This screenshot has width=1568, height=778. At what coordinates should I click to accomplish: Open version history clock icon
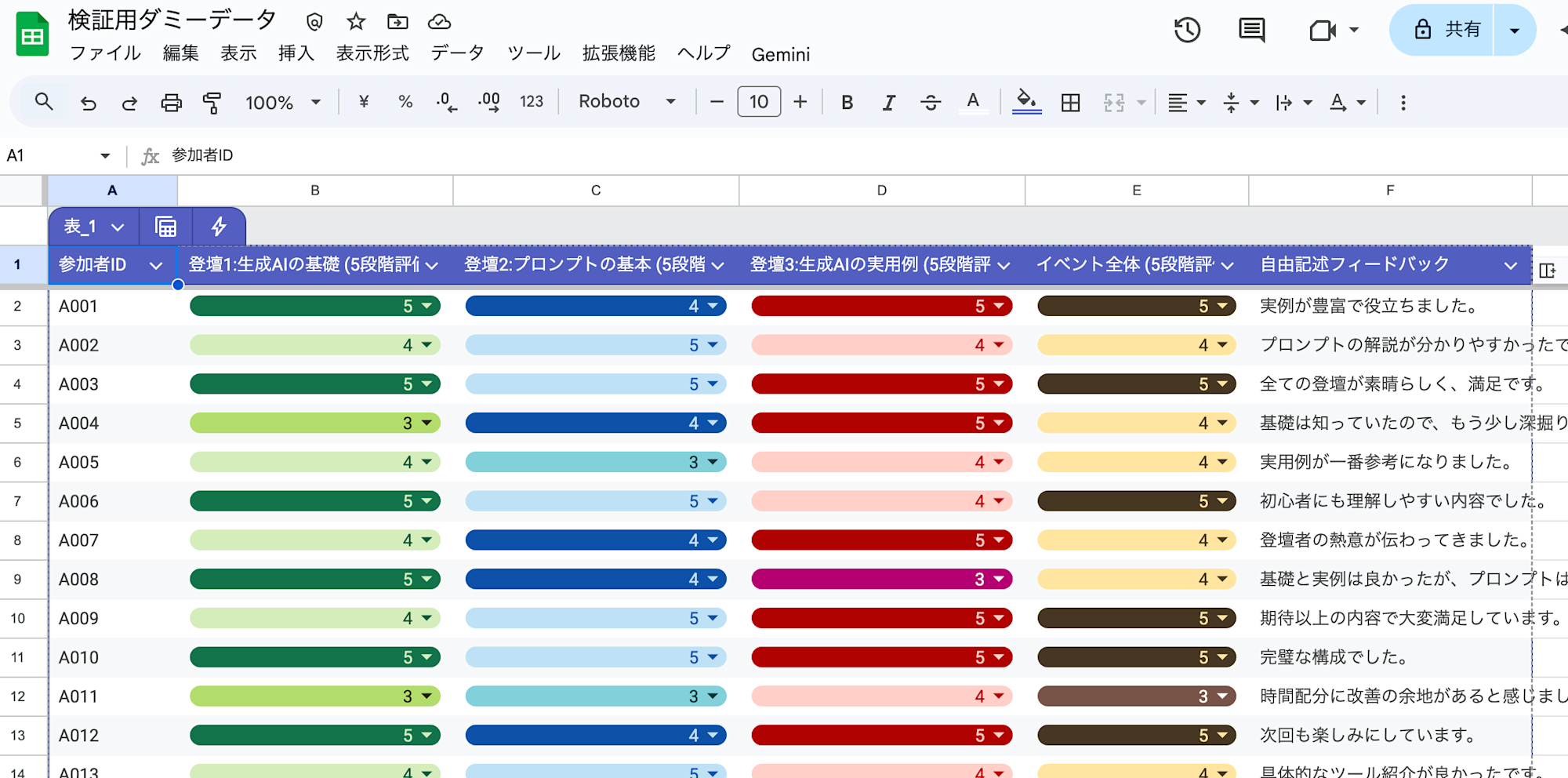1187,31
